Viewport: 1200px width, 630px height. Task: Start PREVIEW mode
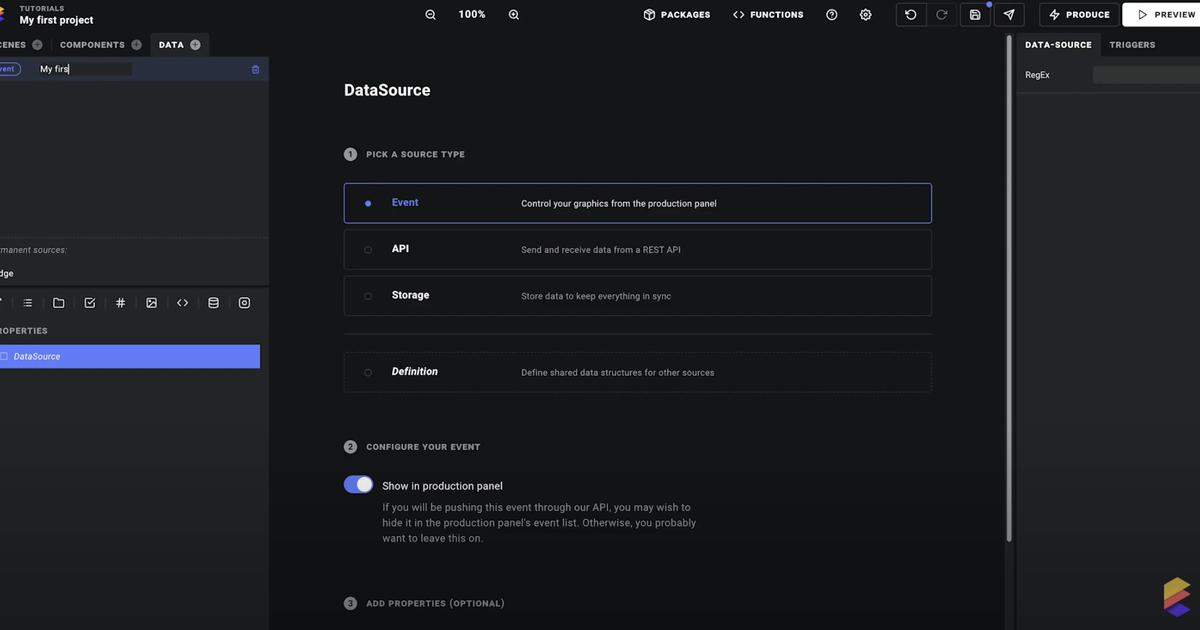click(x=1165, y=13)
